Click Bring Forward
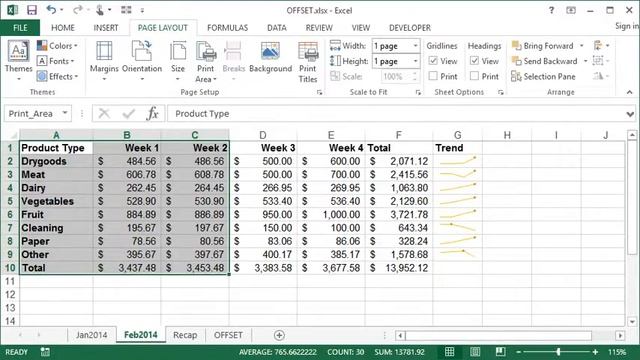The height and width of the screenshot is (360, 640). (x=543, y=46)
